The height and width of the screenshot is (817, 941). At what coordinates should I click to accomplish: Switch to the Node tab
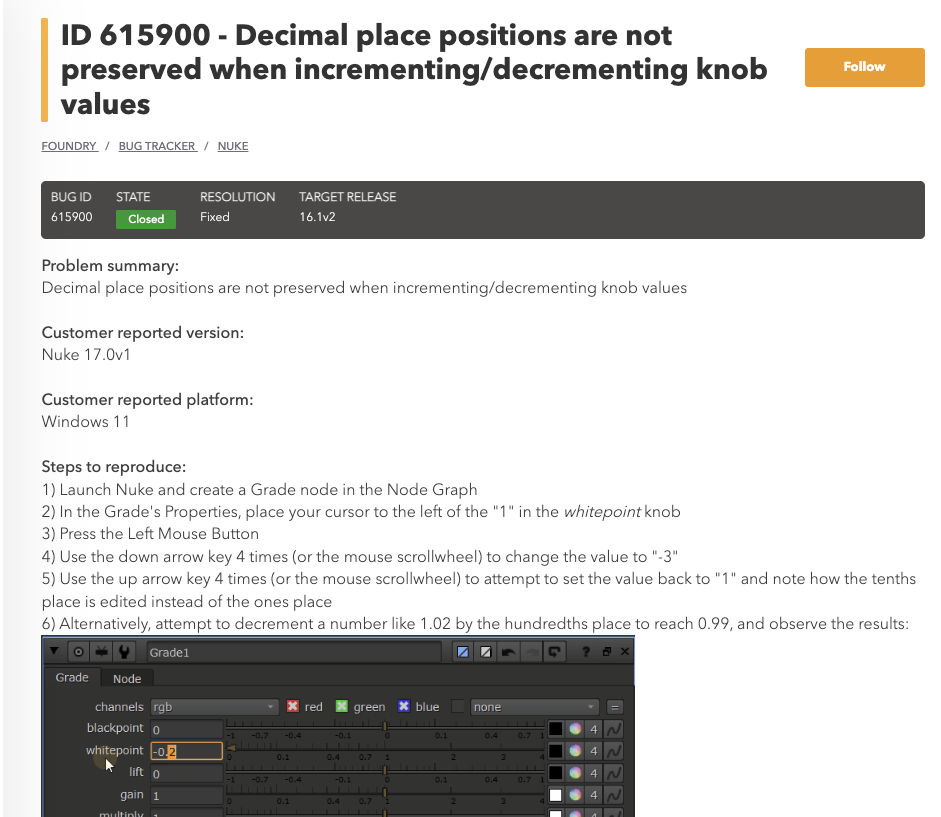tap(127, 678)
